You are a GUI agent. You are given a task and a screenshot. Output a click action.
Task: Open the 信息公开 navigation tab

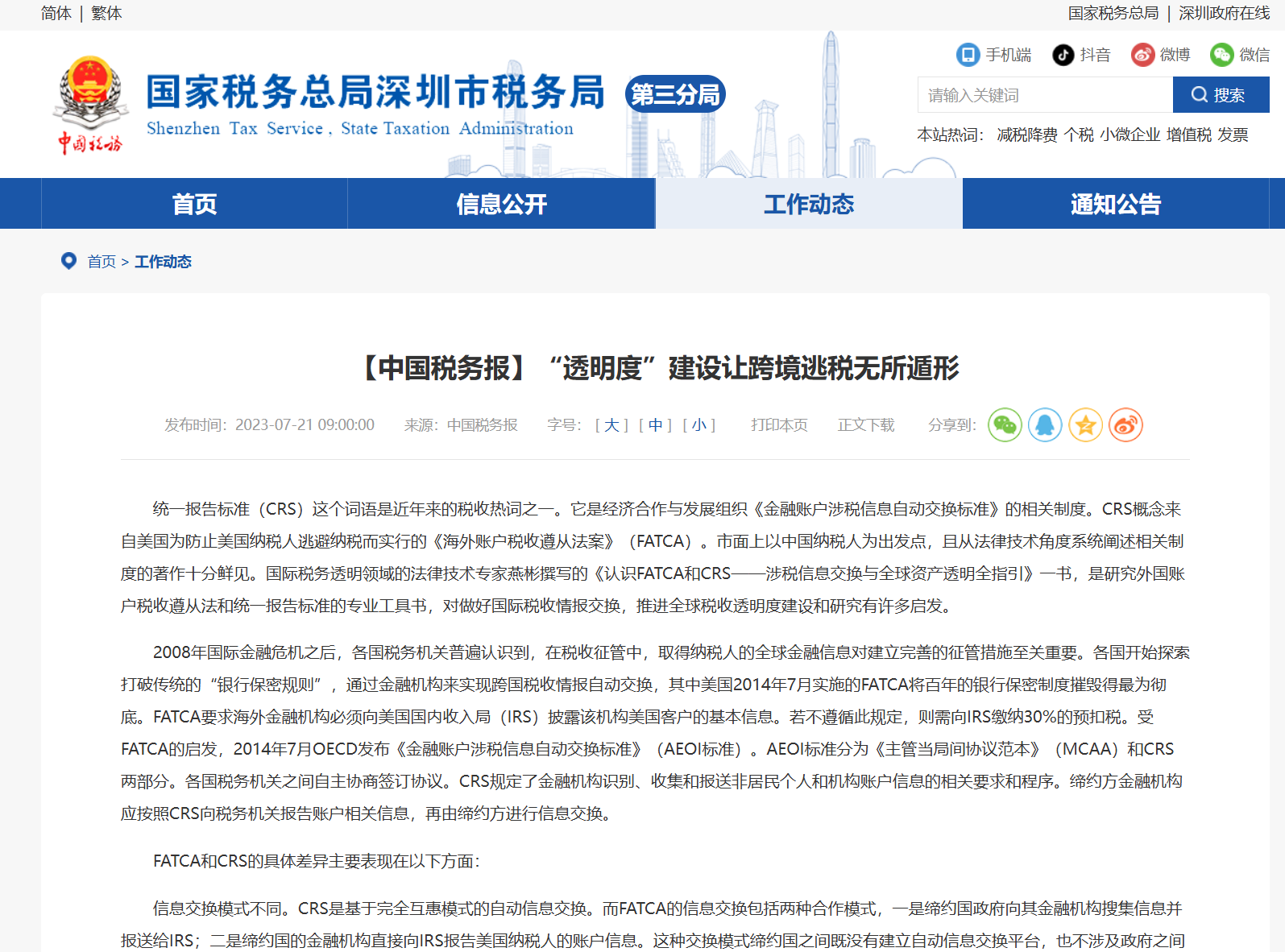501,204
